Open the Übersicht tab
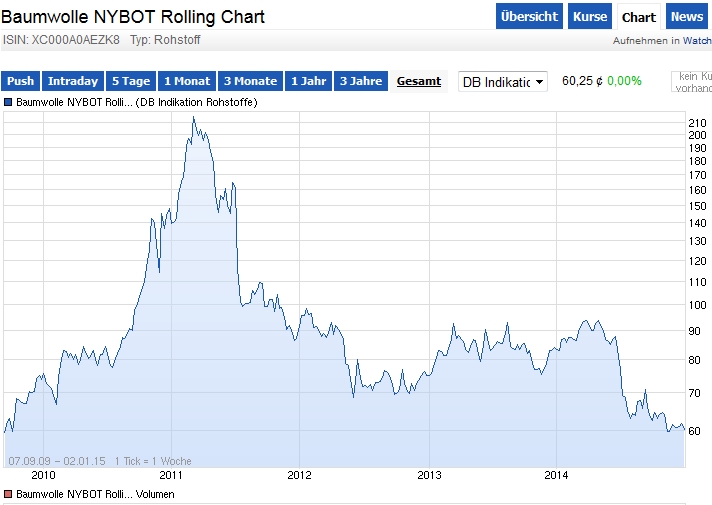Viewport: 712px width, 505px height. click(529, 16)
